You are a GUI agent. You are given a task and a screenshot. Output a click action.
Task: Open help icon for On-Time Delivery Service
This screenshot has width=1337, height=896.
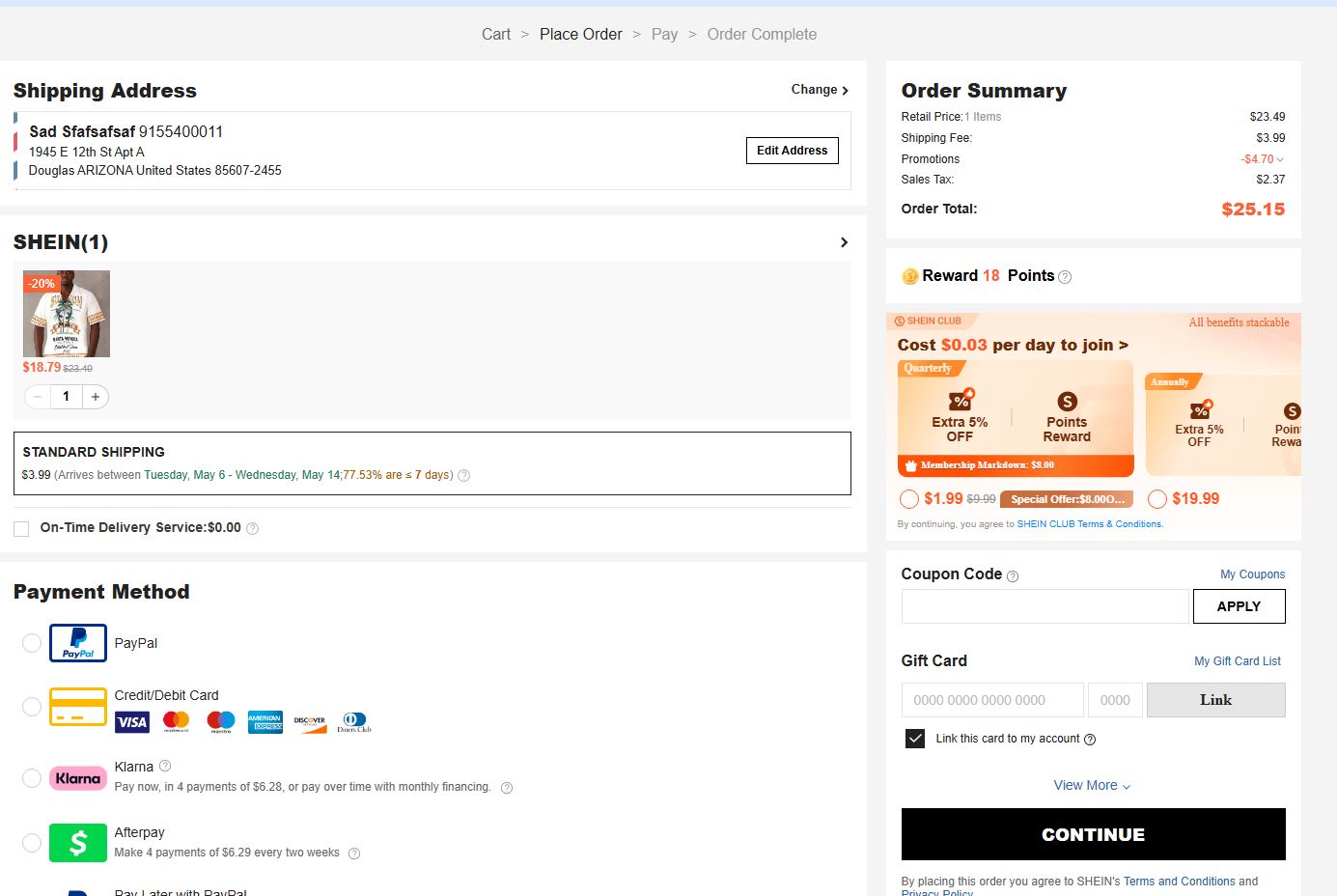[253, 528]
